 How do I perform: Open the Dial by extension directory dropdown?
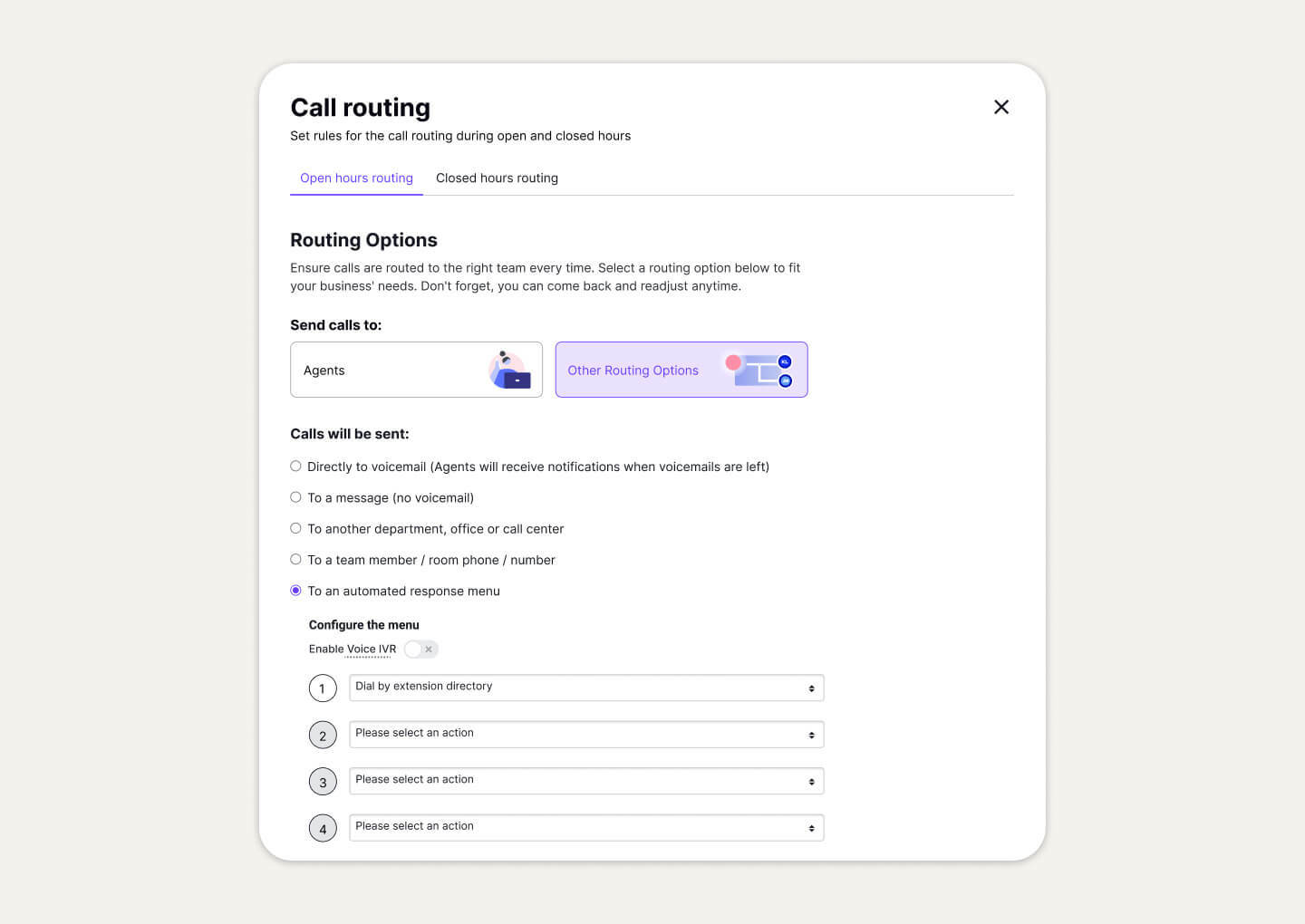586,688
